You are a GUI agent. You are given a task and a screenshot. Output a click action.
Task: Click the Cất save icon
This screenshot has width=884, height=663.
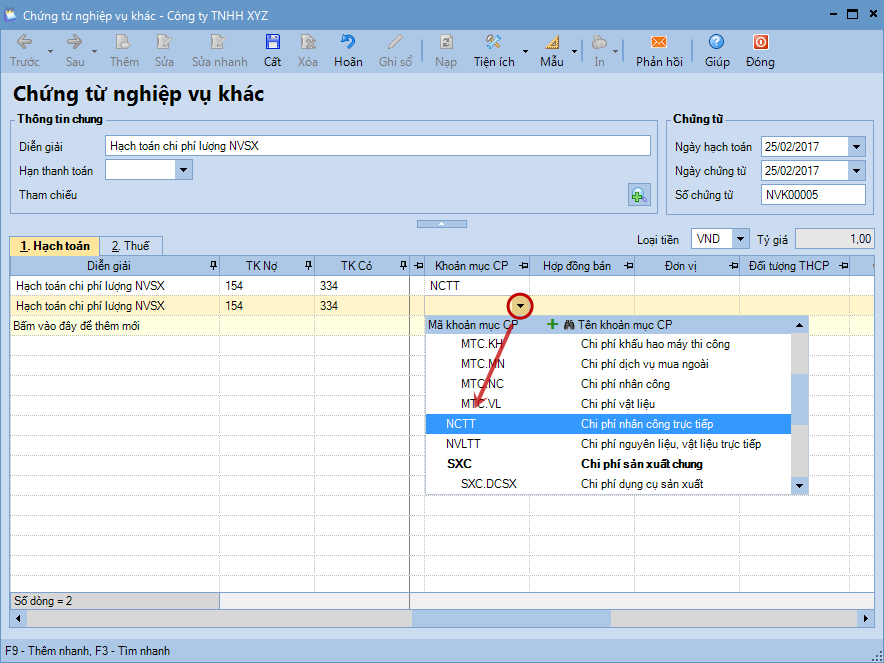pos(272,43)
